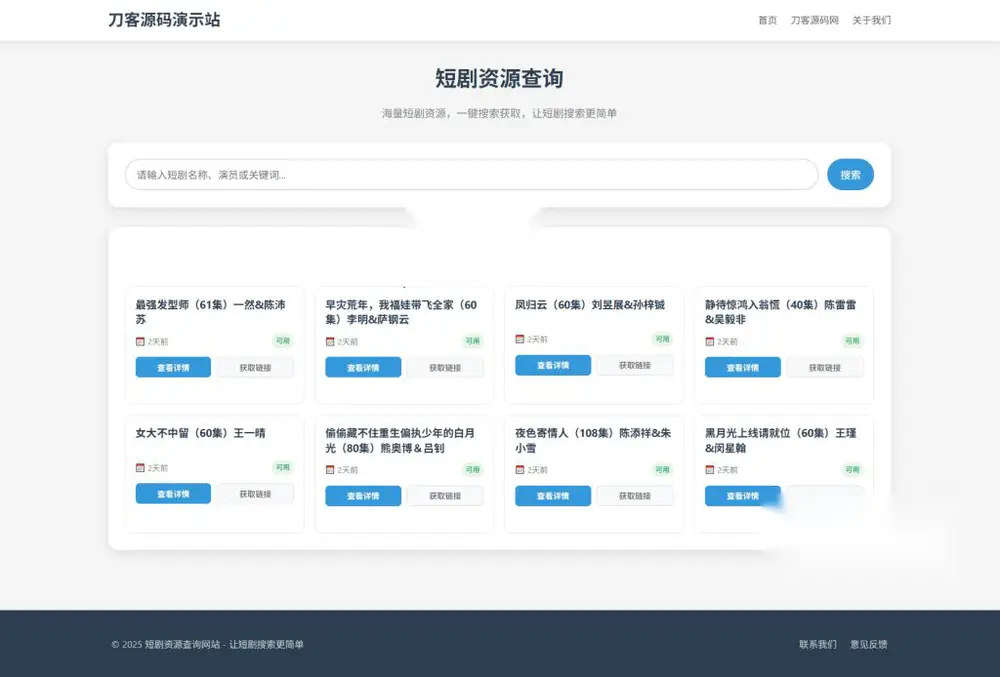Click calendar icon on 早灾荒年 card
This screenshot has height=677, width=1000.
coord(330,342)
